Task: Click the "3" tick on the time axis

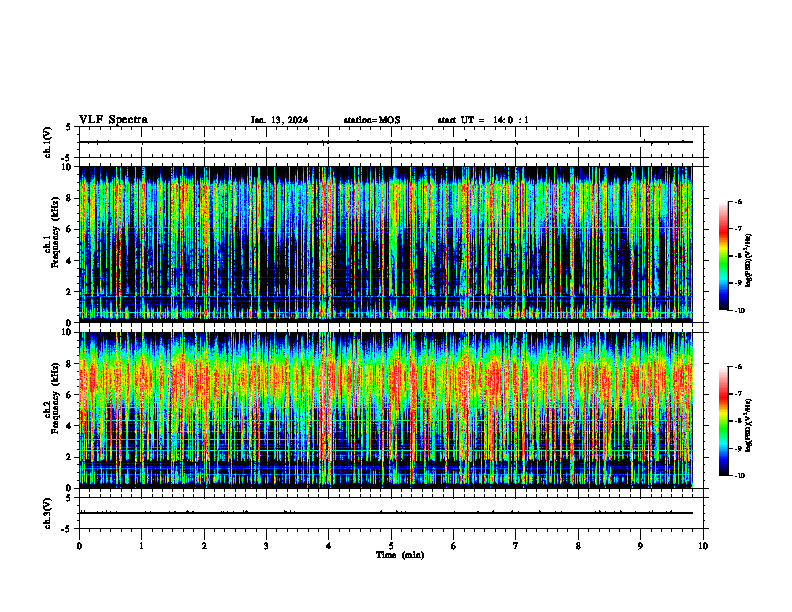Action: (x=266, y=546)
